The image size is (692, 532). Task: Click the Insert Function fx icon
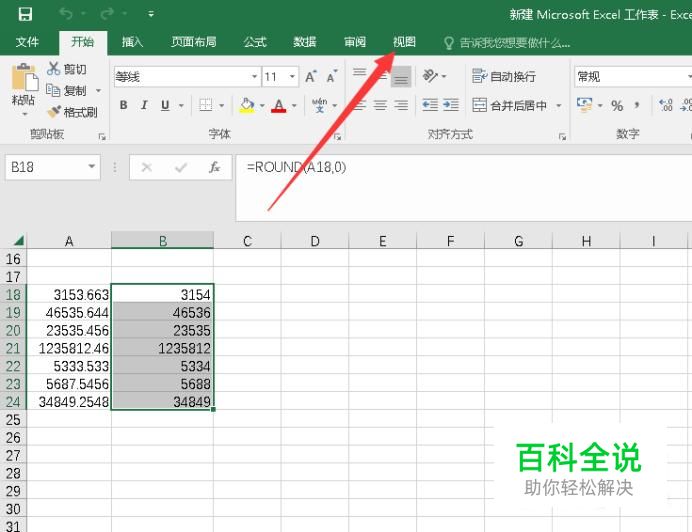(x=214, y=168)
